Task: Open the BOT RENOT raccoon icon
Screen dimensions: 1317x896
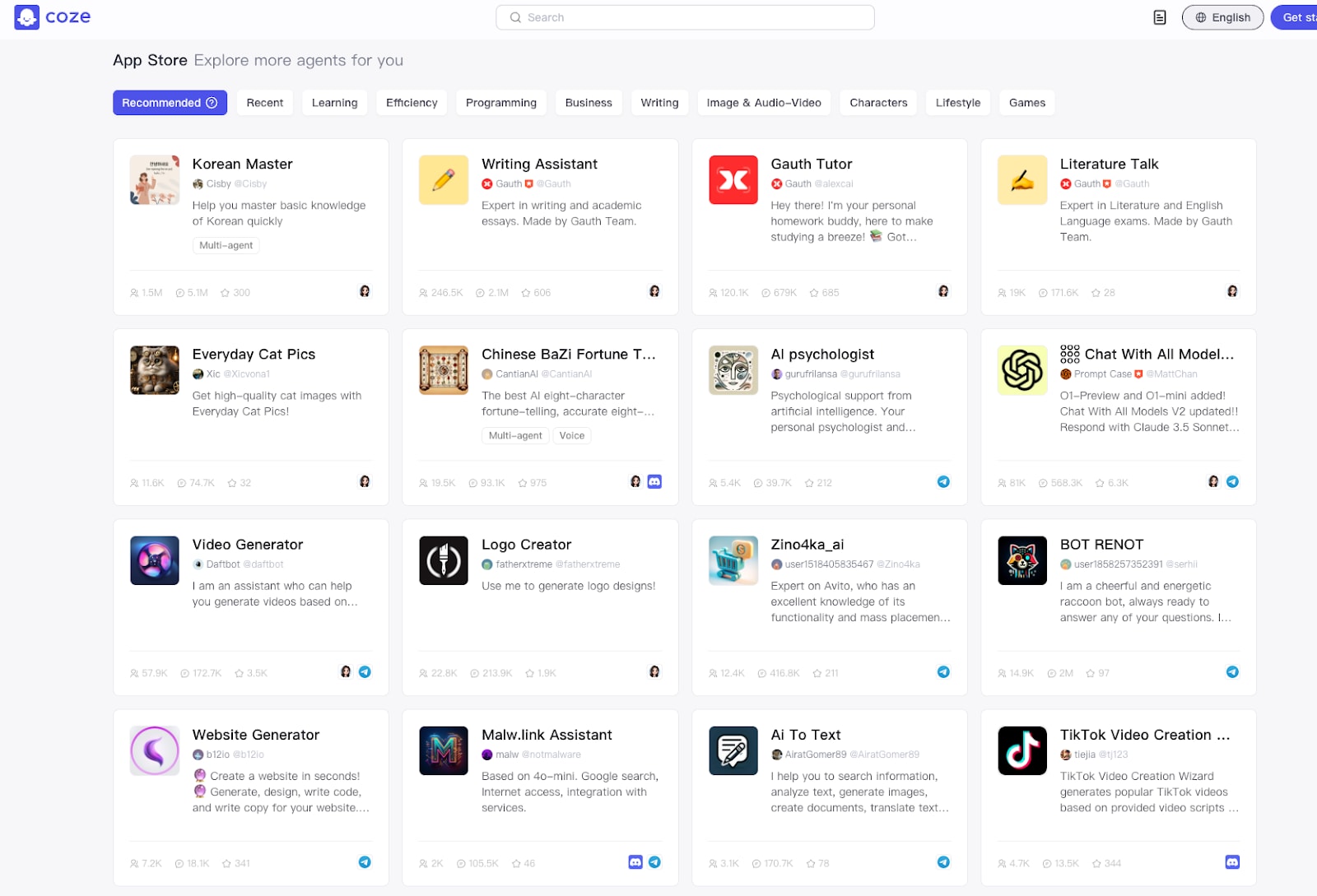Action: [1021, 560]
